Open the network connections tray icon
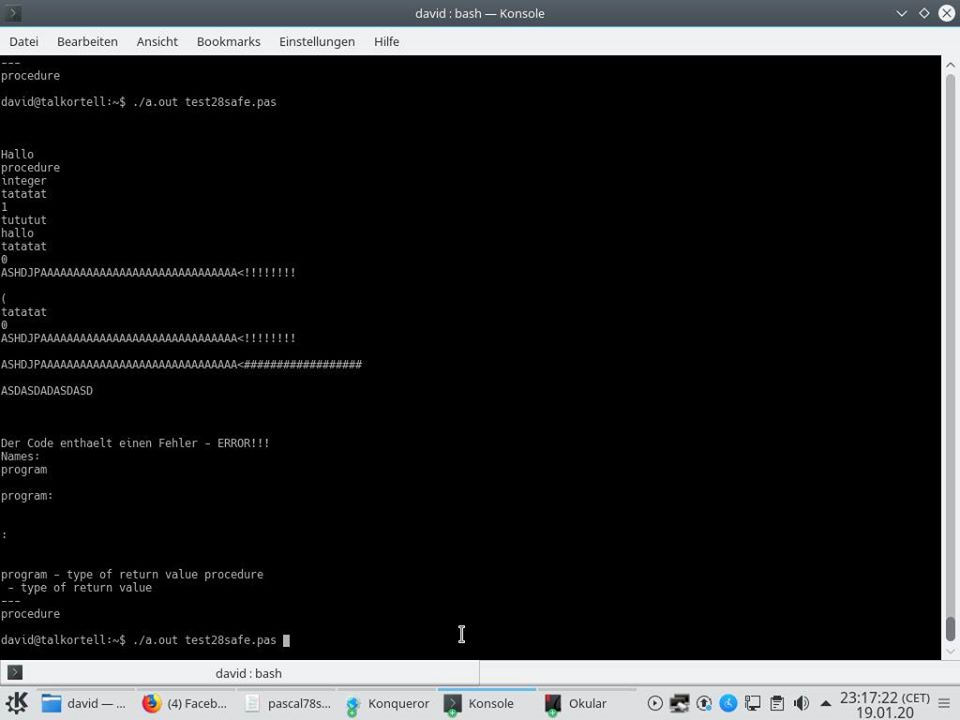 pos(680,703)
